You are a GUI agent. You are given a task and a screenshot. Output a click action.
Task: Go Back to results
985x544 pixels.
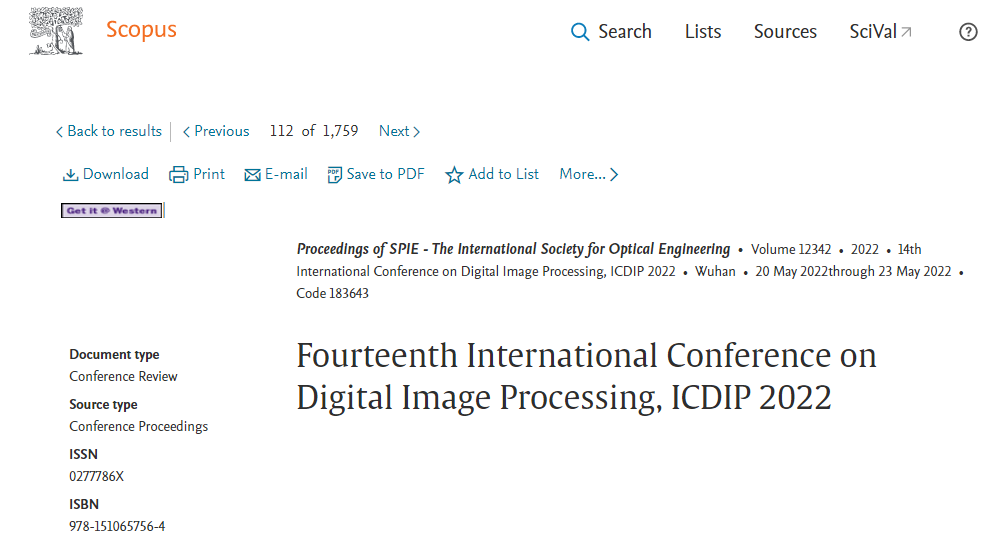109,131
